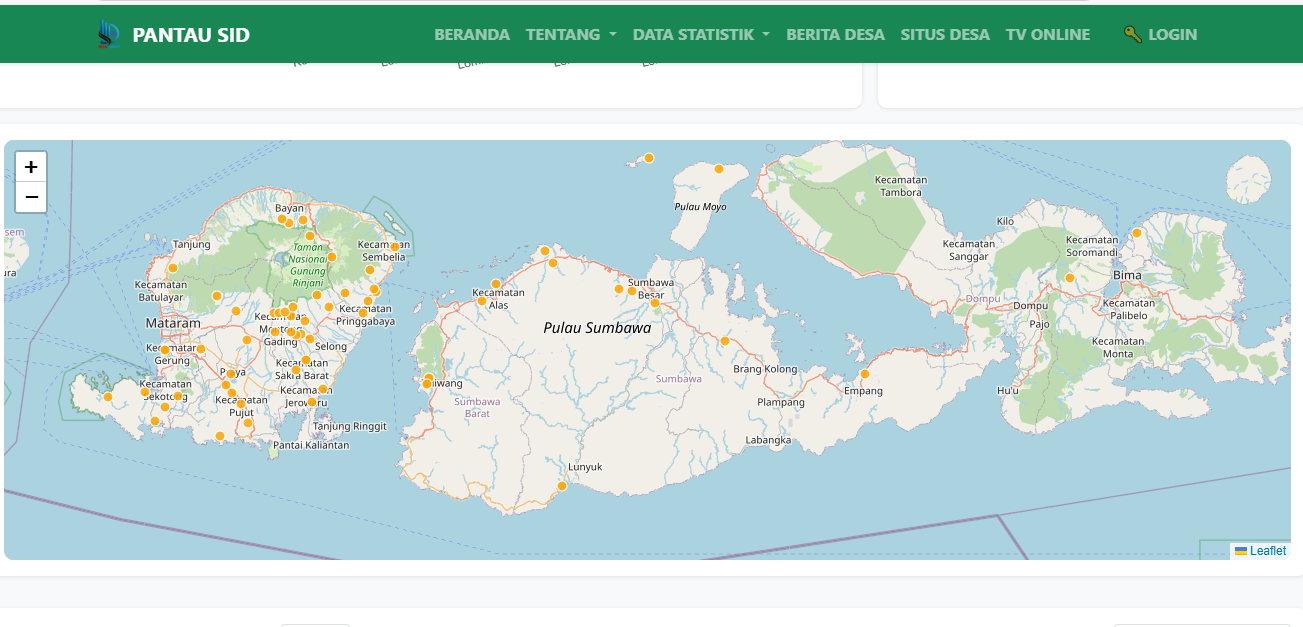Click the Login link

point(1172,34)
